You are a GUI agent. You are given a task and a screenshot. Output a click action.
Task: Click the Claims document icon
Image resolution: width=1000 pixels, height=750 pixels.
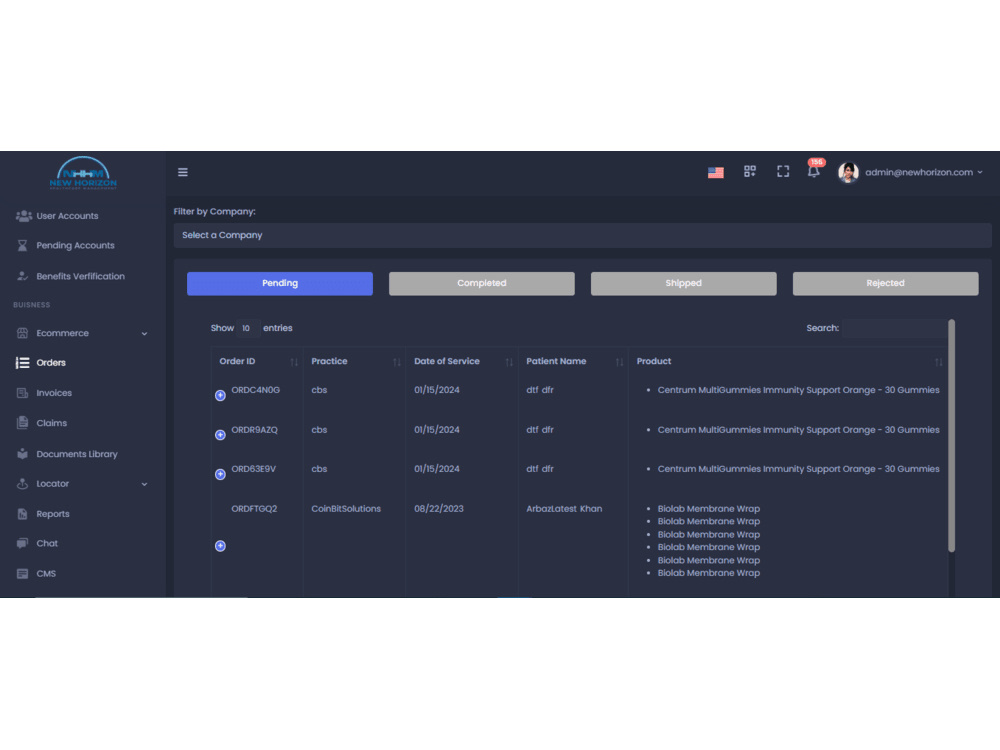coord(22,423)
